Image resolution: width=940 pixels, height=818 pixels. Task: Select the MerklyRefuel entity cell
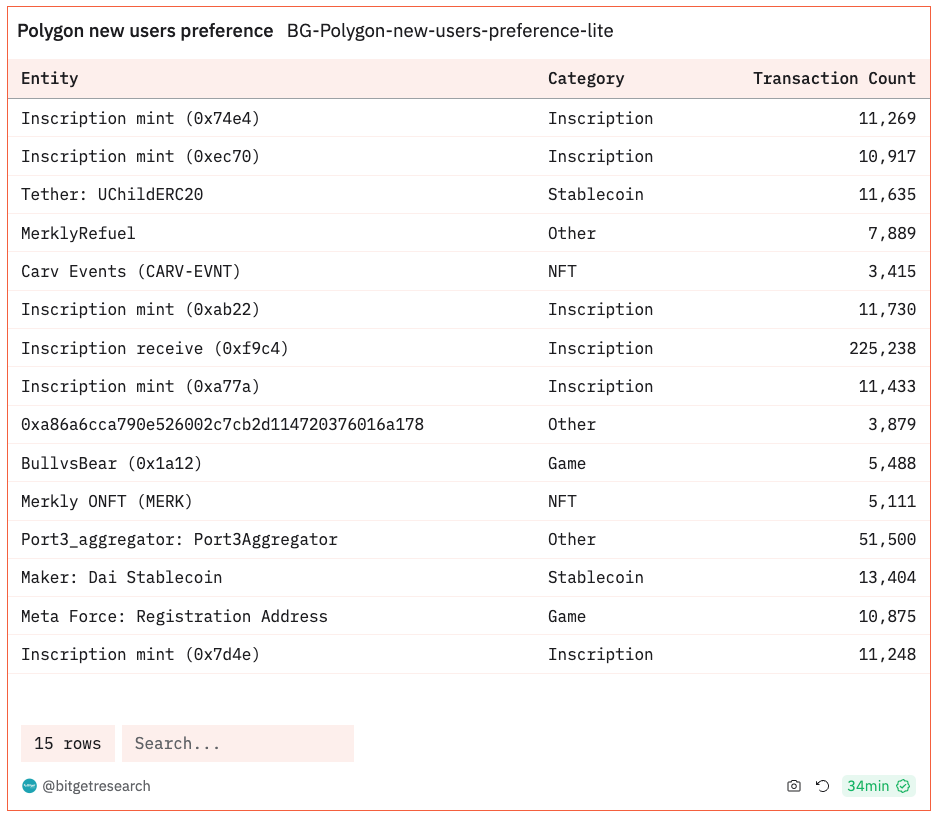[x=78, y=233]
